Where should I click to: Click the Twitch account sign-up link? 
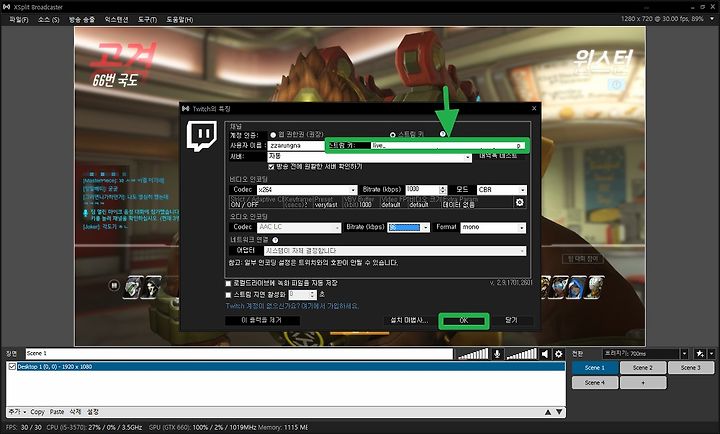292,306
